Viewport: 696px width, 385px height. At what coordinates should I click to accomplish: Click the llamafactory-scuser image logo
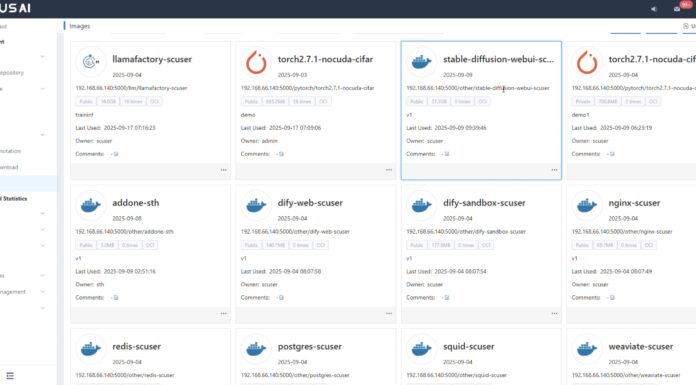[91, 62]
